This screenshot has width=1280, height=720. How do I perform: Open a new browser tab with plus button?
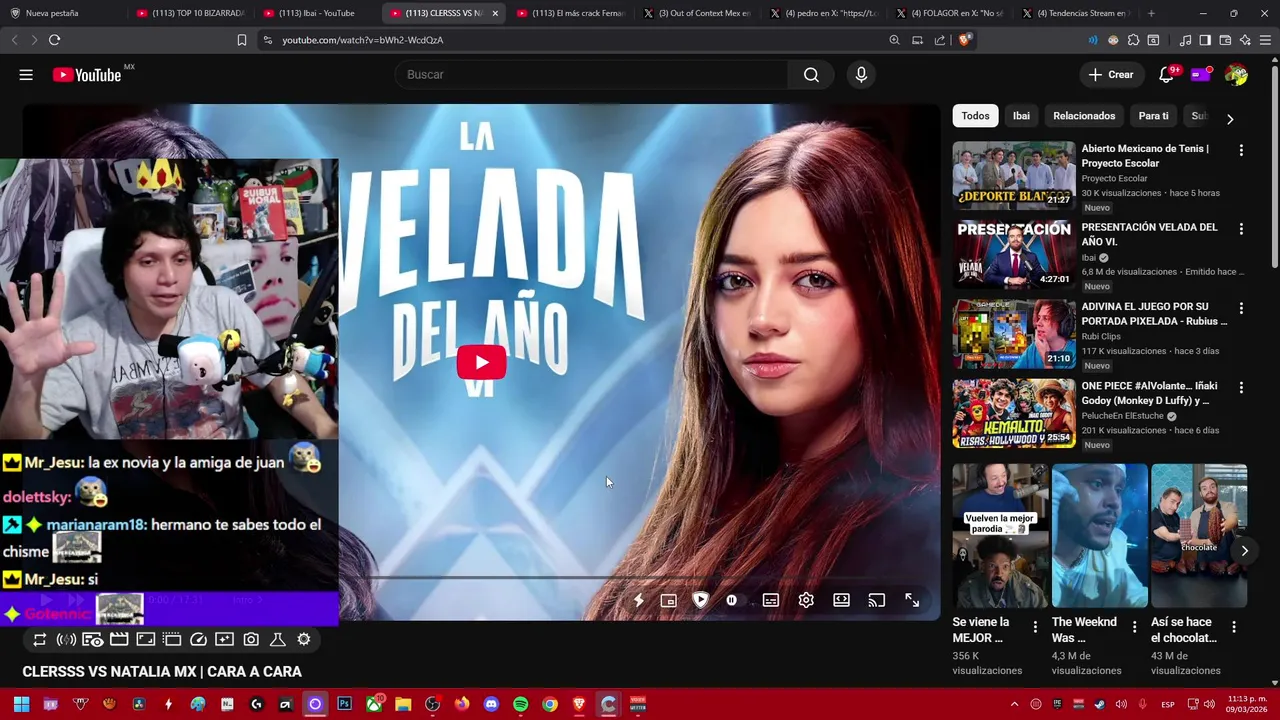click(1151, 13)
